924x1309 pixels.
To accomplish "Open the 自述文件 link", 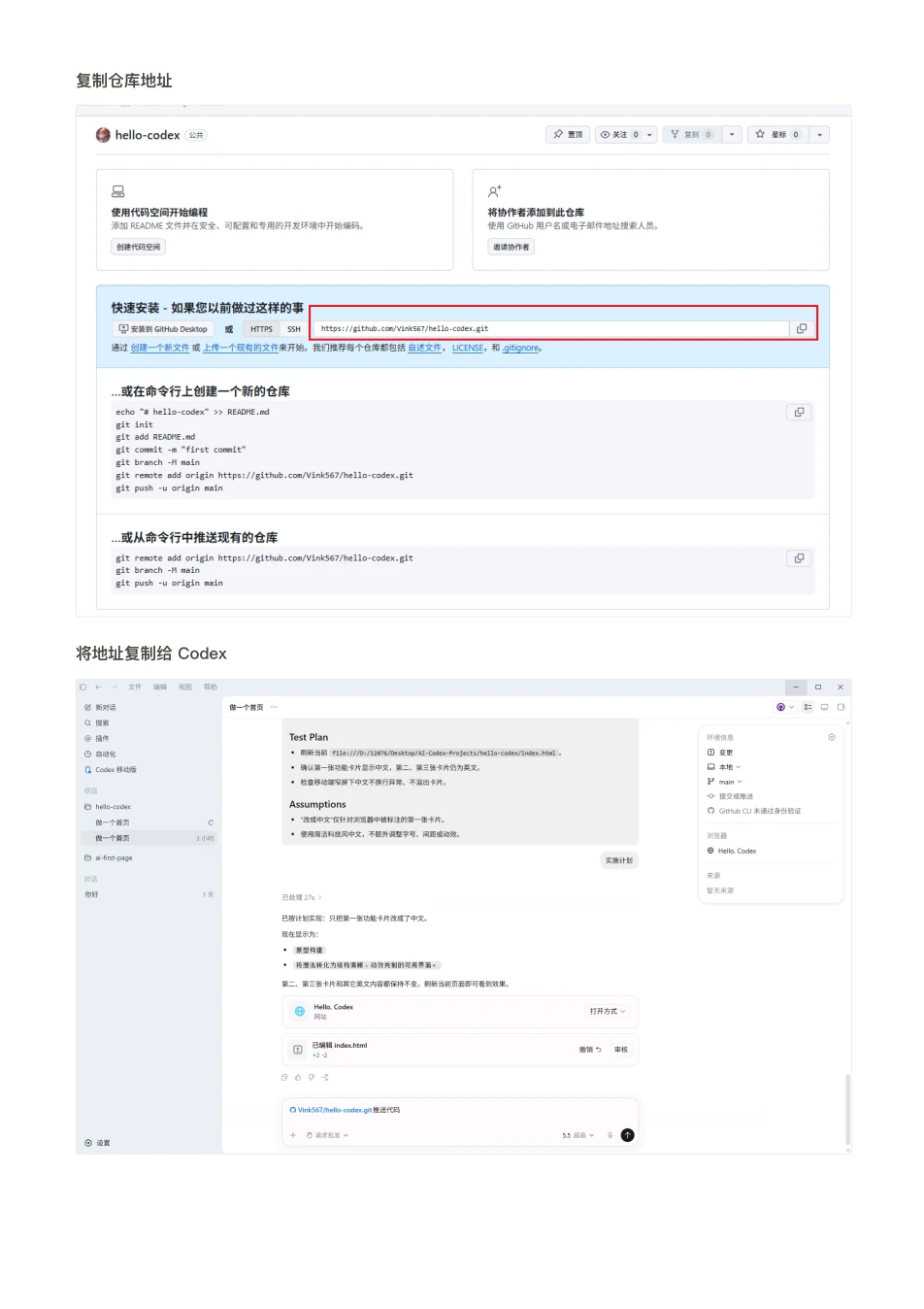I will (424, 348).
